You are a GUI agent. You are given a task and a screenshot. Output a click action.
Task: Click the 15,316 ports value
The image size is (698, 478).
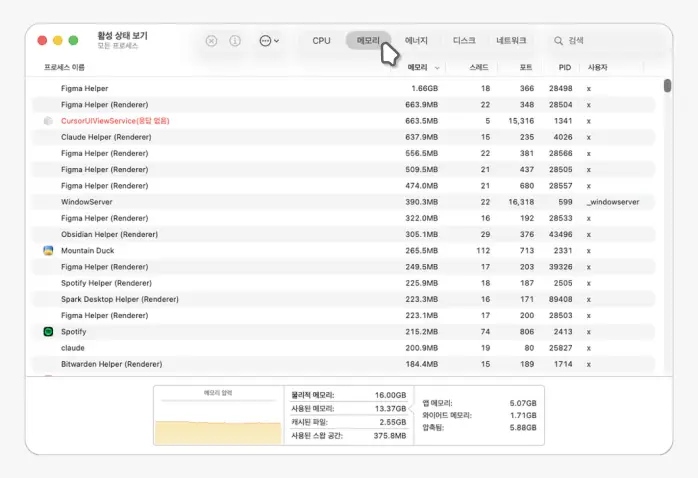point(521,121)
